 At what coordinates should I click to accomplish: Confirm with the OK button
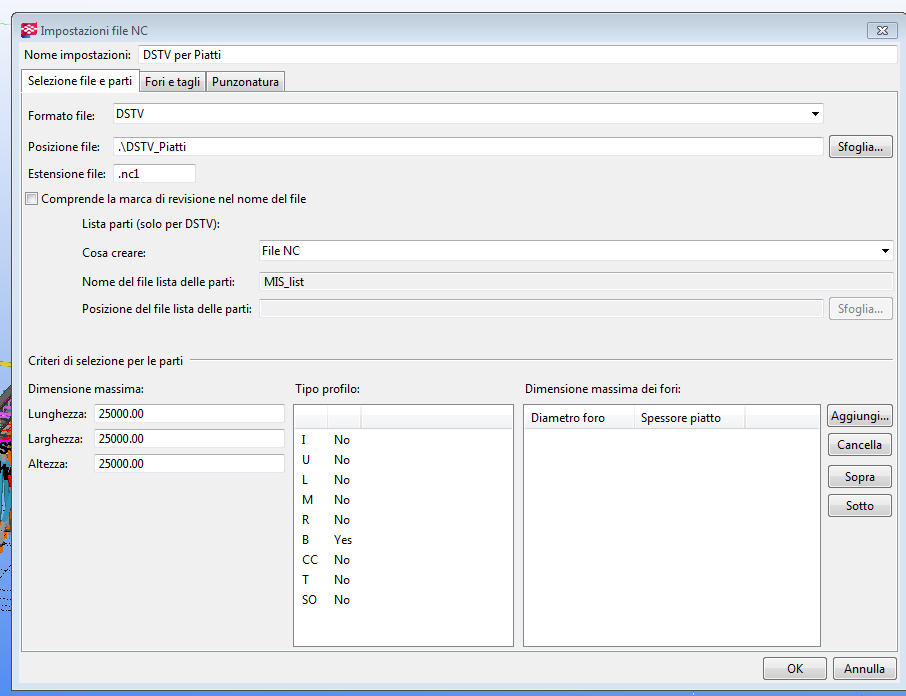[x=794, y=669]
